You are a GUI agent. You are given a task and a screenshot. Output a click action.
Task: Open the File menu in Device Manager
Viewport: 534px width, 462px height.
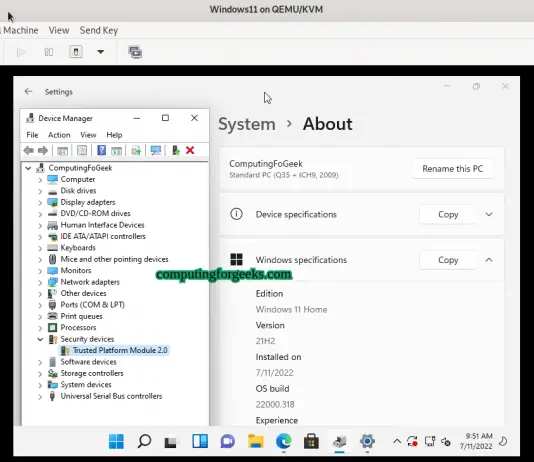pyautogui.click(x=32, y=135)
